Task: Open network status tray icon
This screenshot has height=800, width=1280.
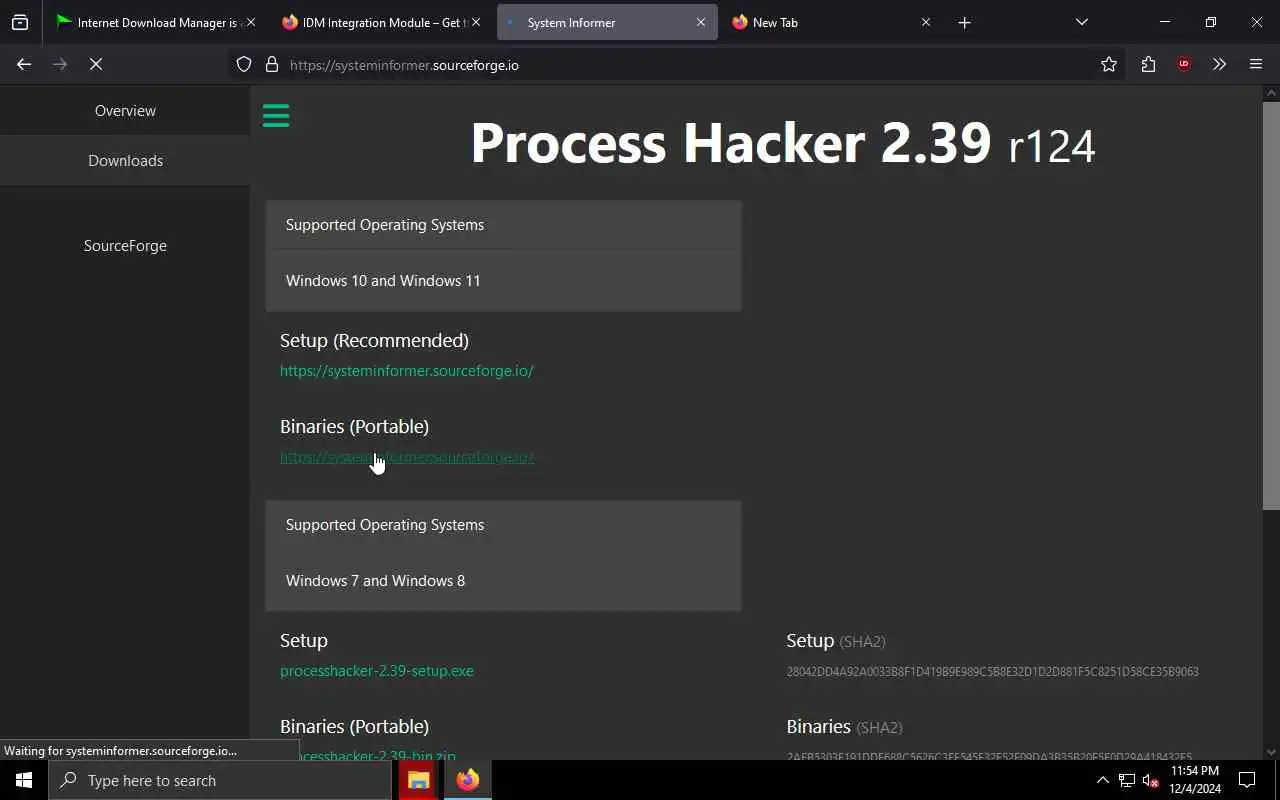Action: (1127, 780)
